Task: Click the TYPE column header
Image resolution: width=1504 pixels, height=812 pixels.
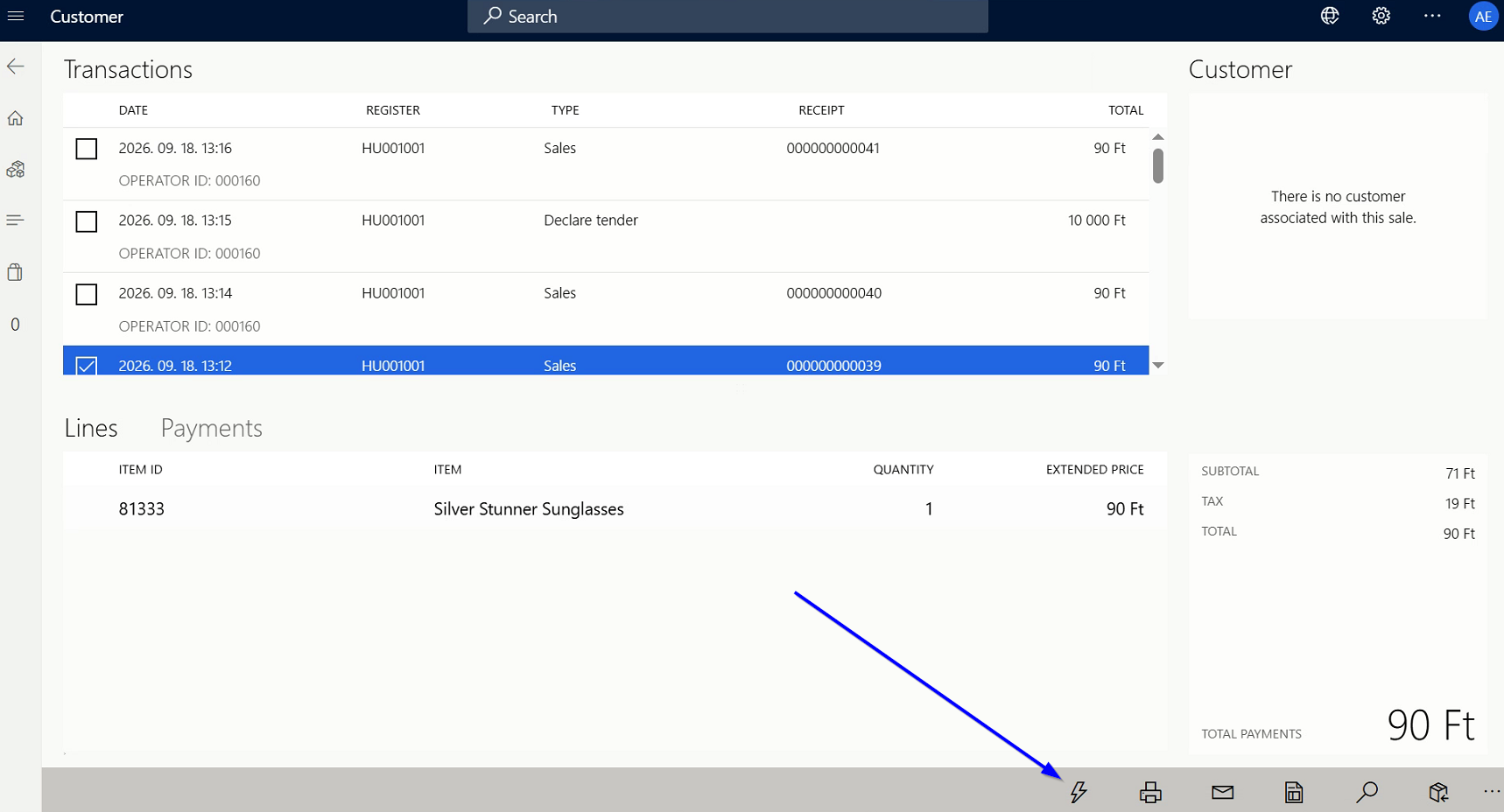Action: (566, 110)
